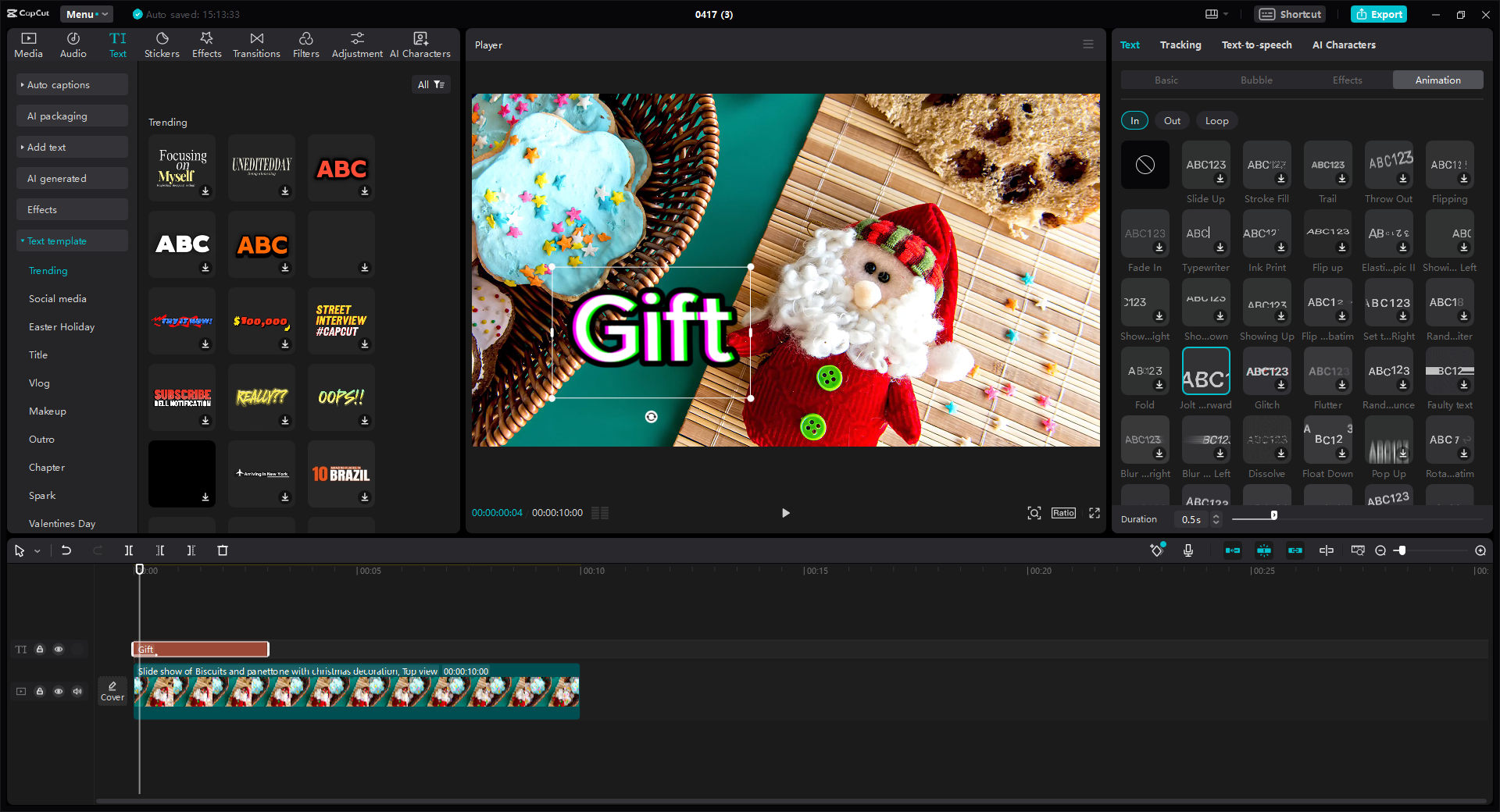Image resolution: width=1500 pixels, height=812 pixels.
Task: Select the Transitions panel icon
Action: point(256,44)
